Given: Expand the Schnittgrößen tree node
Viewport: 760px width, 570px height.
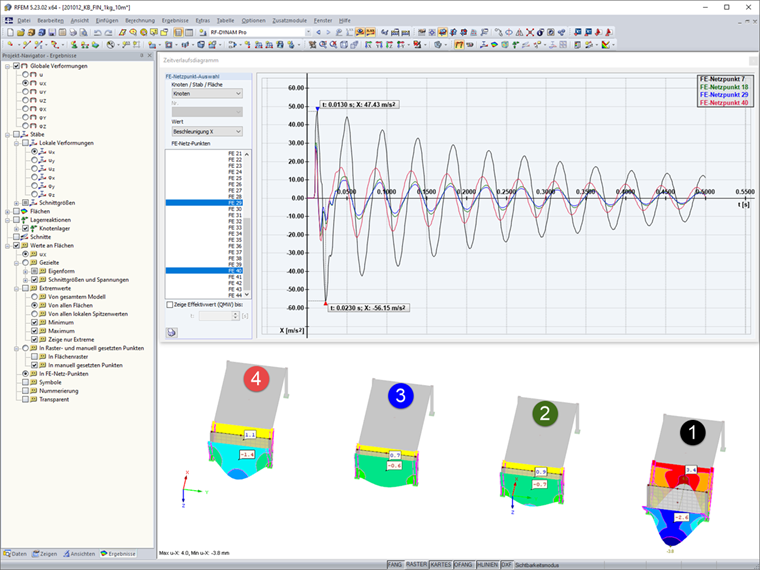Looking at the screenshot, I should click(16, 203).
